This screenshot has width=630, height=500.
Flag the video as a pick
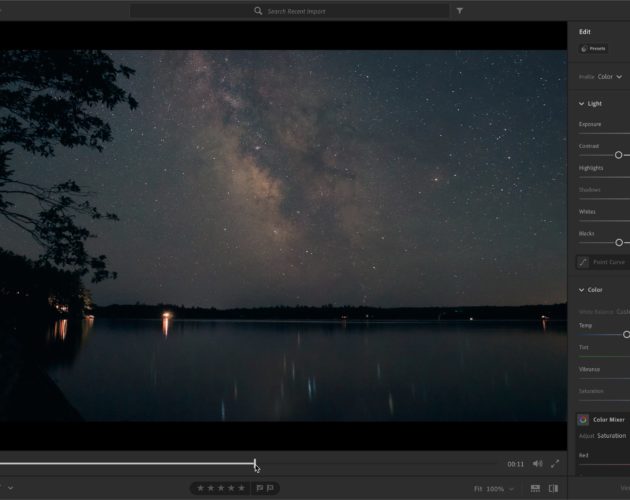pyautogui.click(x=260, y=488)
